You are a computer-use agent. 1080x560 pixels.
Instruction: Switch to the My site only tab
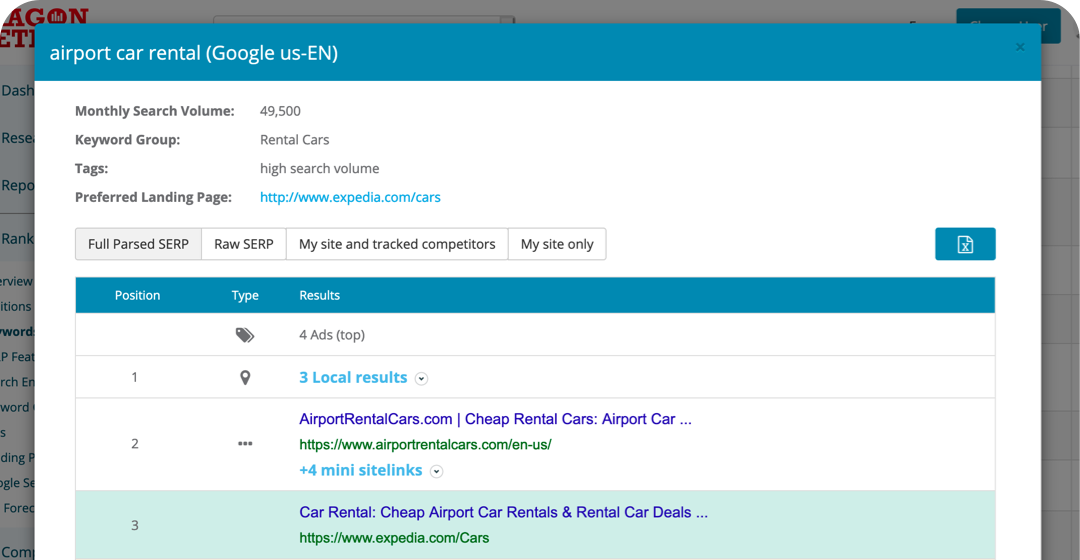(x=557, y=244)
